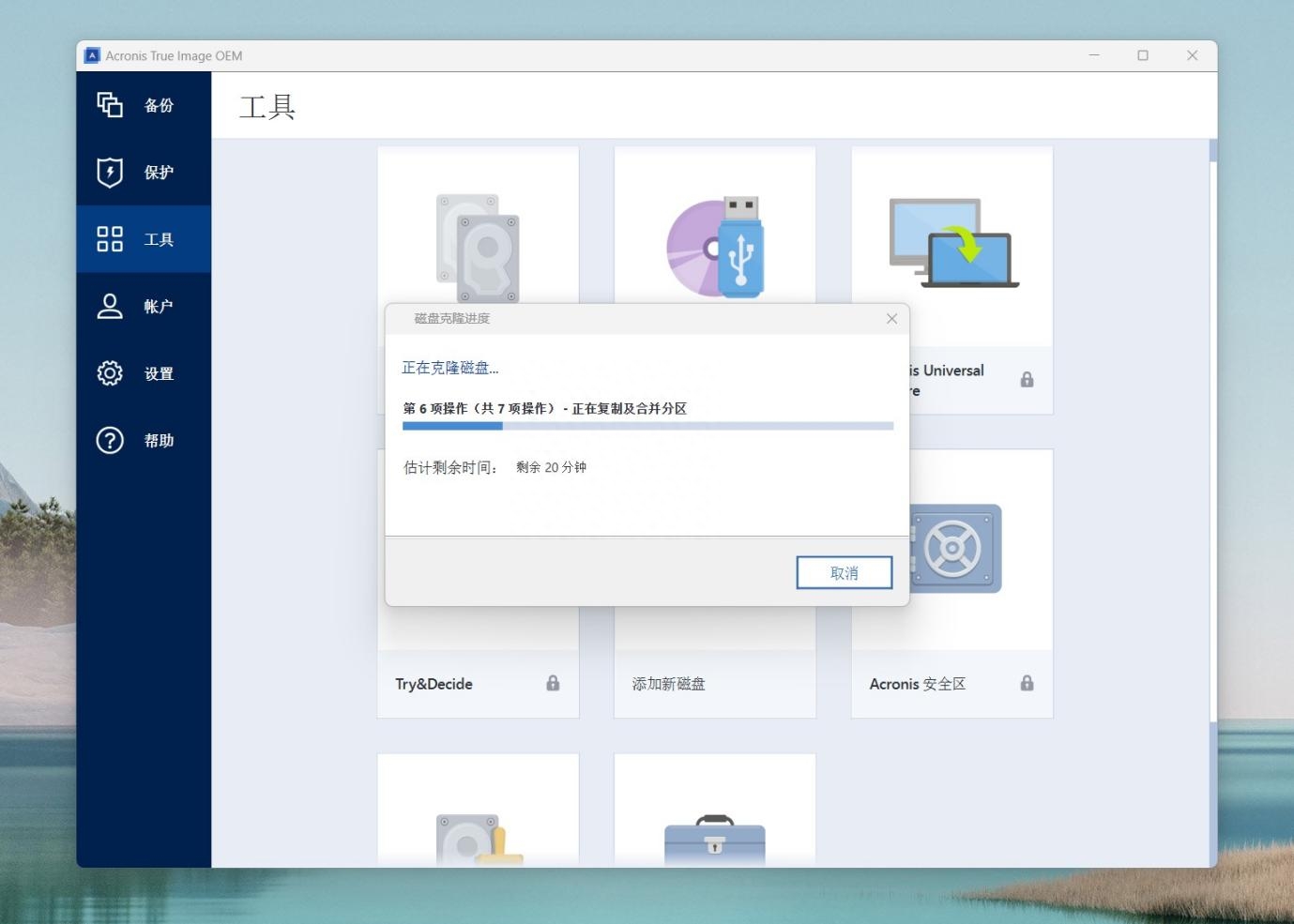This screenshot has width=1294, height=924.
Task: Click the gear settings icon
Action: 110,373
